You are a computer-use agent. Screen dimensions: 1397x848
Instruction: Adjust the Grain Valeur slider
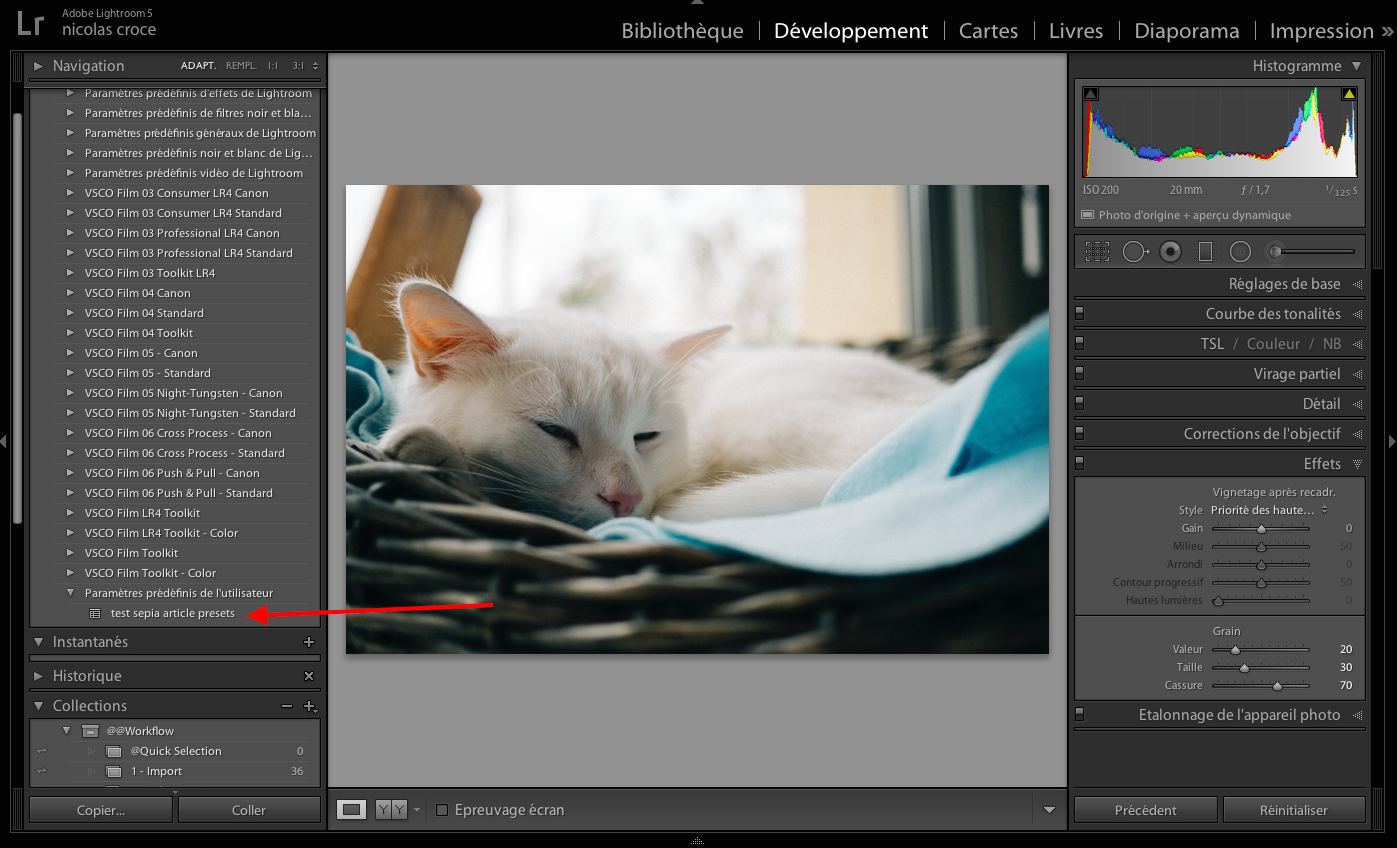[x=1236, y=650]
